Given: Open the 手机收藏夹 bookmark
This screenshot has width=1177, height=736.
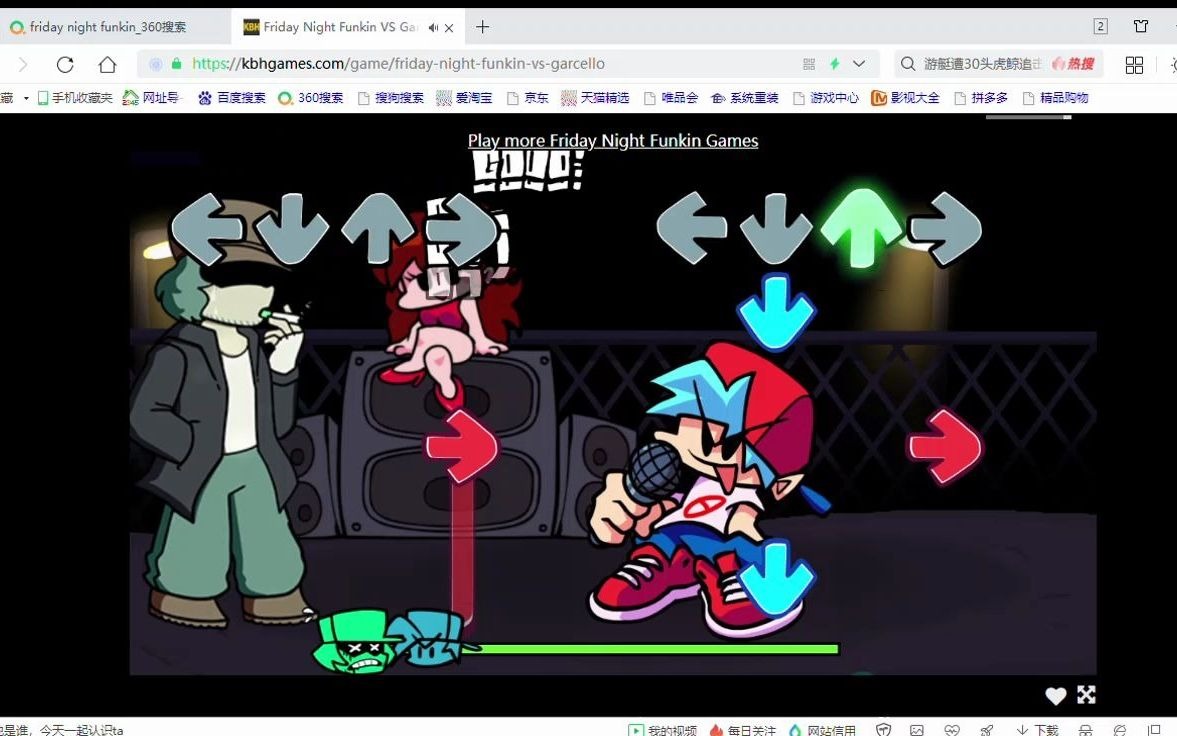Looking at the screenshot, I should click(x=75, y=98).
